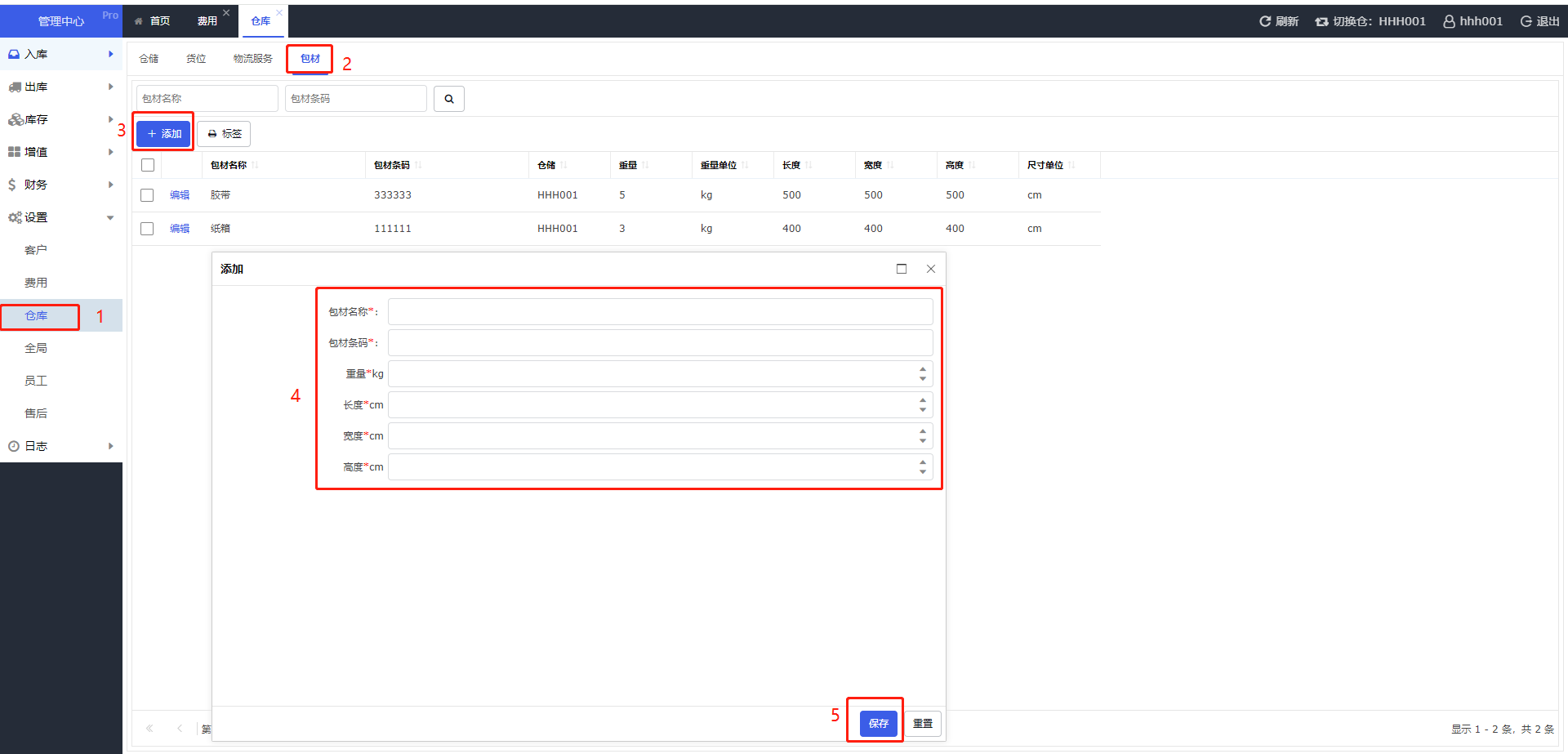Open 全局 settings item
Viewport: 1568px width, 754px height.
coord(61,348)
